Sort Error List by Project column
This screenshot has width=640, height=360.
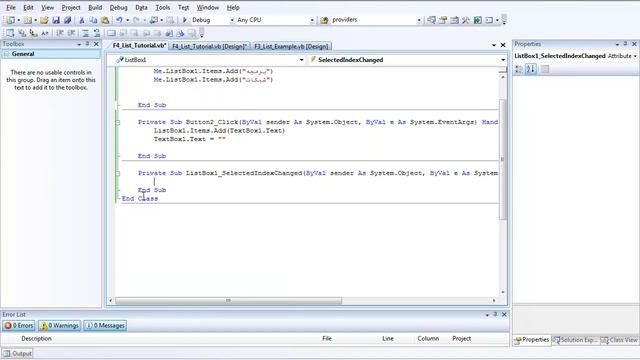coord(462,338)
